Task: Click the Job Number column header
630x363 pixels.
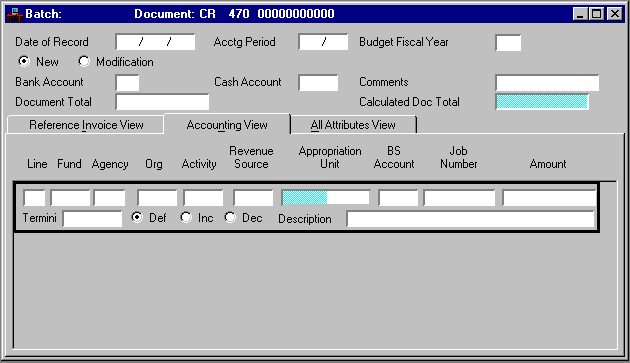Action: (458, 157)
